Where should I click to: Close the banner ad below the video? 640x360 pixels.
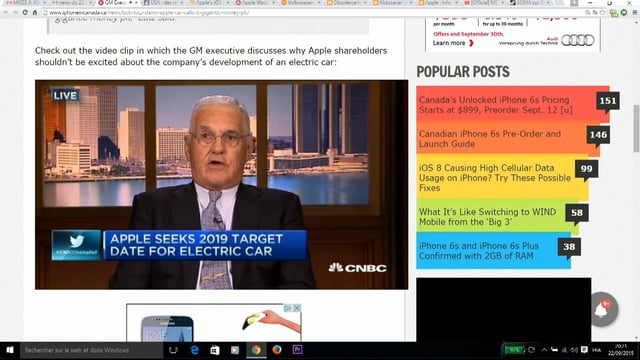pyautogui.click(x=297, y=308)
